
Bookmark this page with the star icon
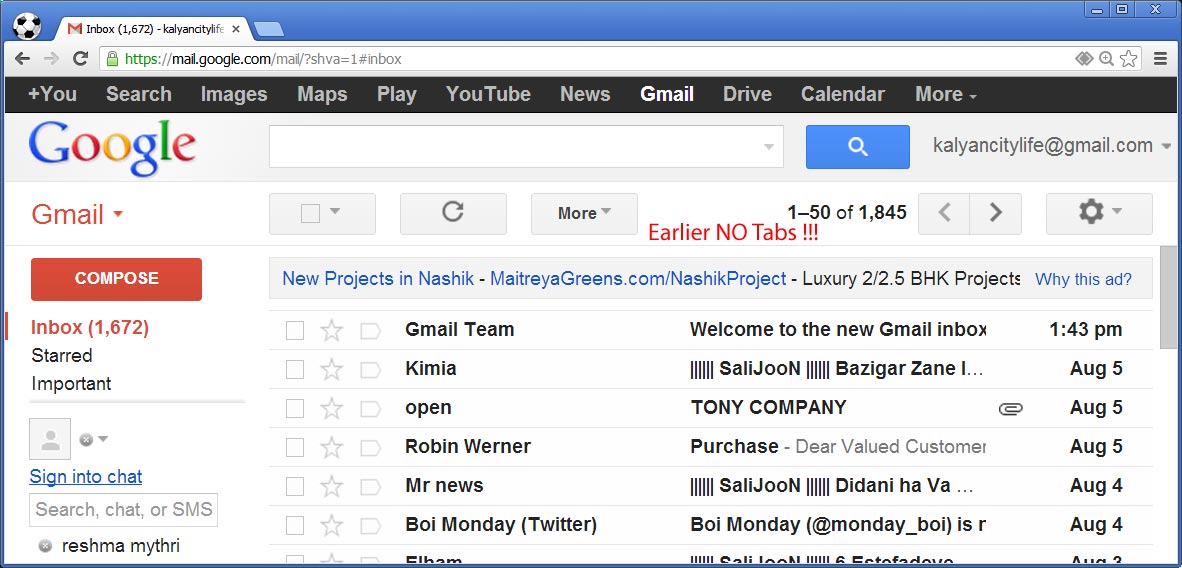pos(1128,59)
